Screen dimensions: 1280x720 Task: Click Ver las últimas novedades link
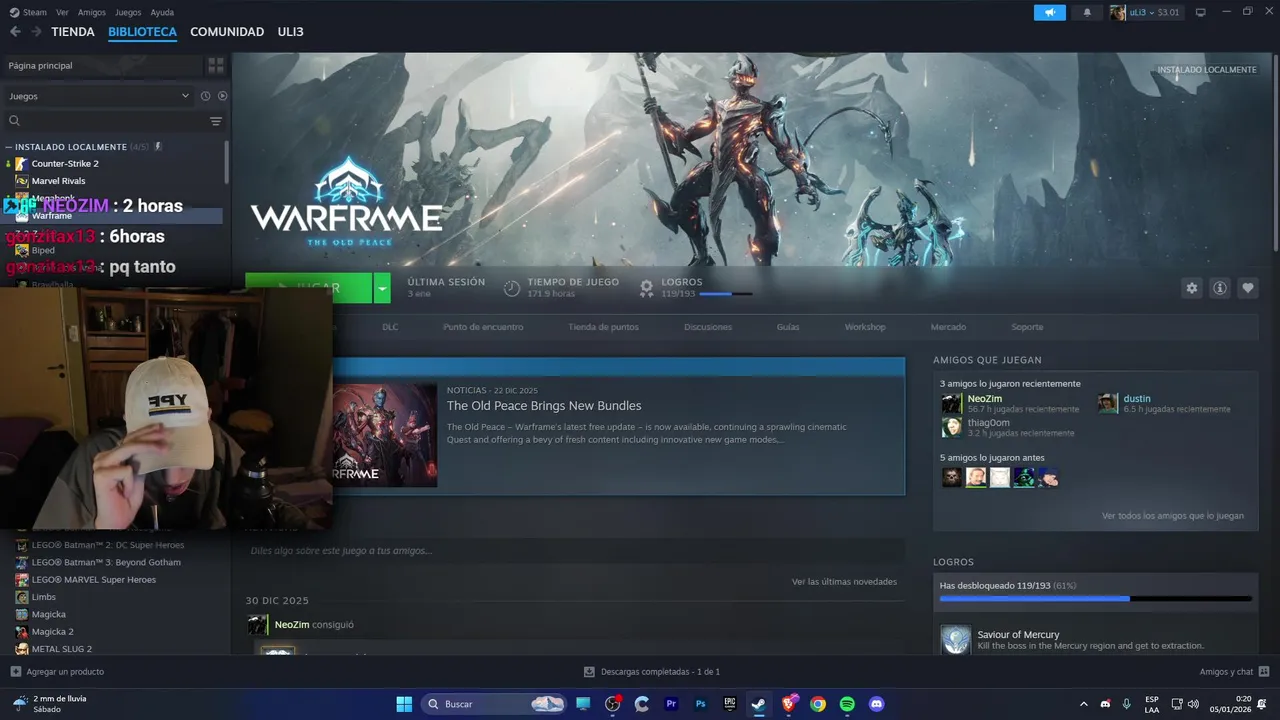pos(844,582)
